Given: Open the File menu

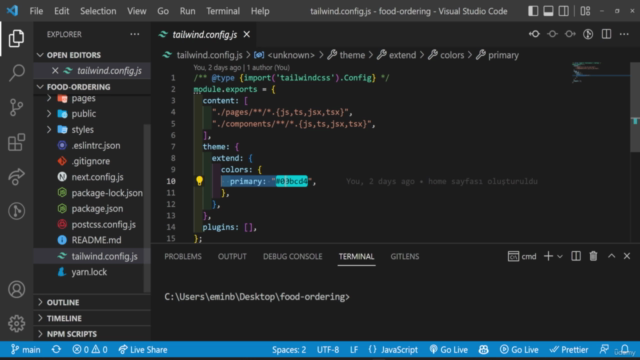Looking at the screenshot, I should (x=36, y=11).
